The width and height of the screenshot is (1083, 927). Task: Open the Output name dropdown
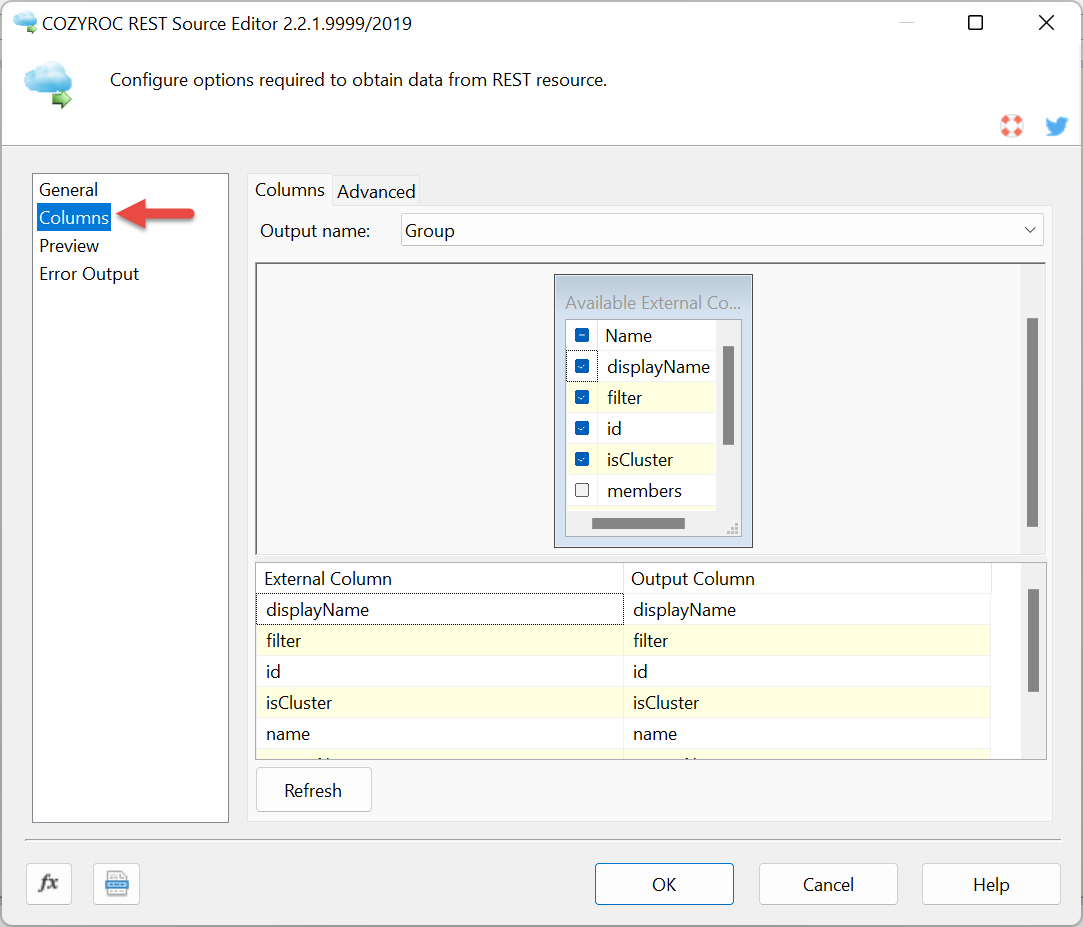tap(722, 230)
